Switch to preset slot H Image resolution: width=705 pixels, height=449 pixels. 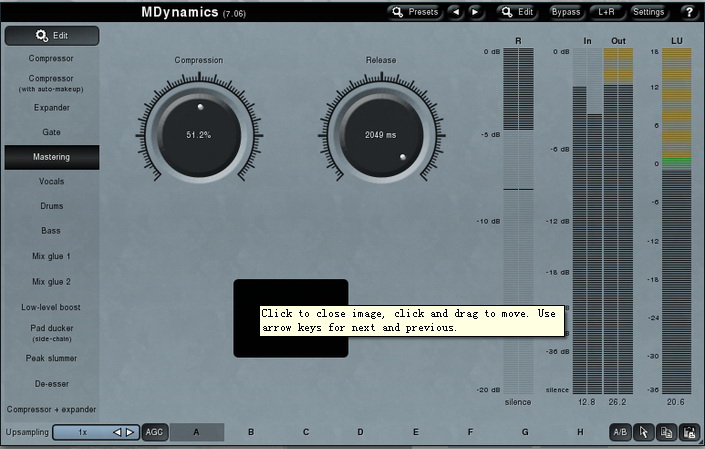tap(580, 432)
